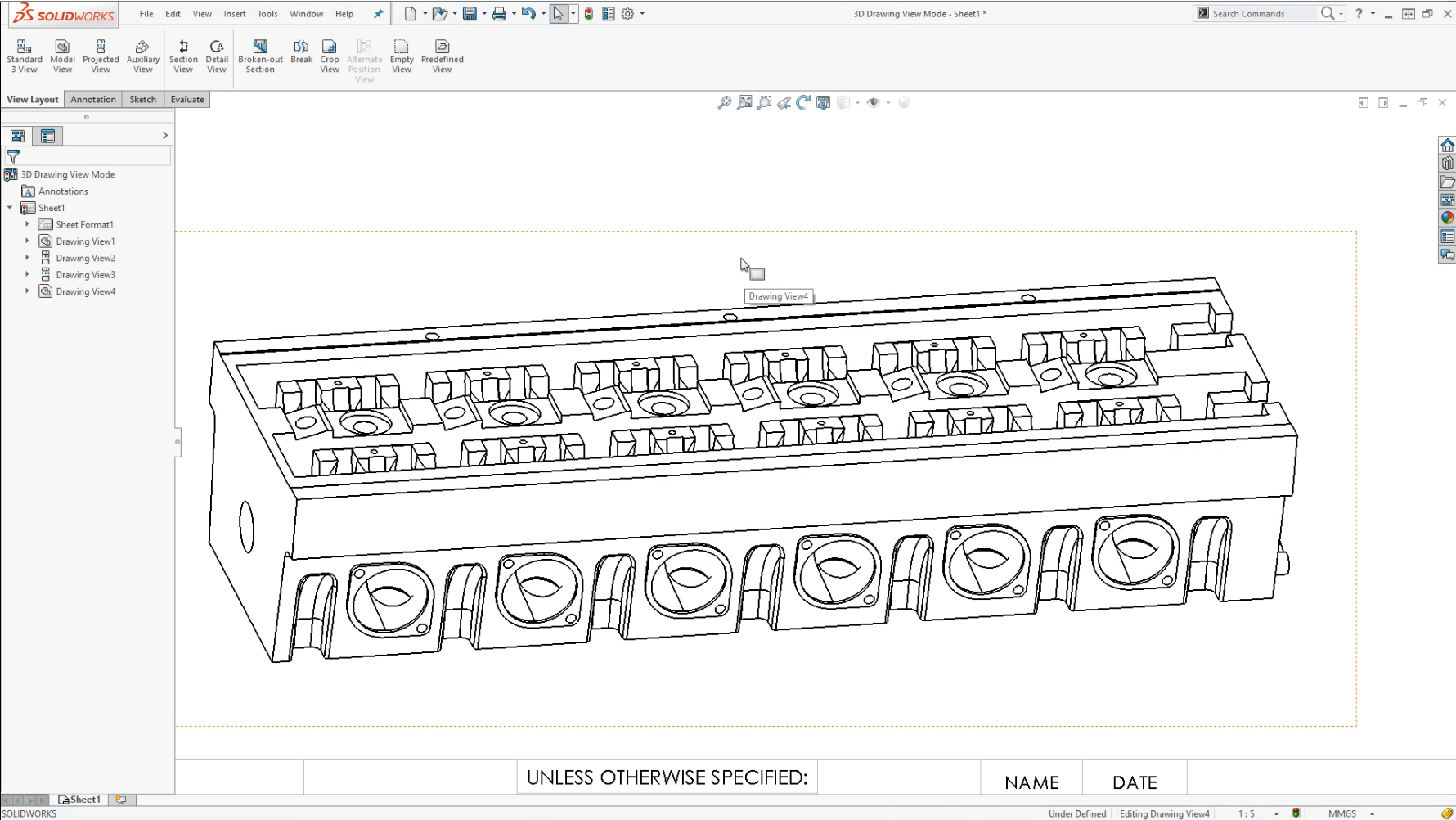Click the Design Library icon

click(1447, 162)
